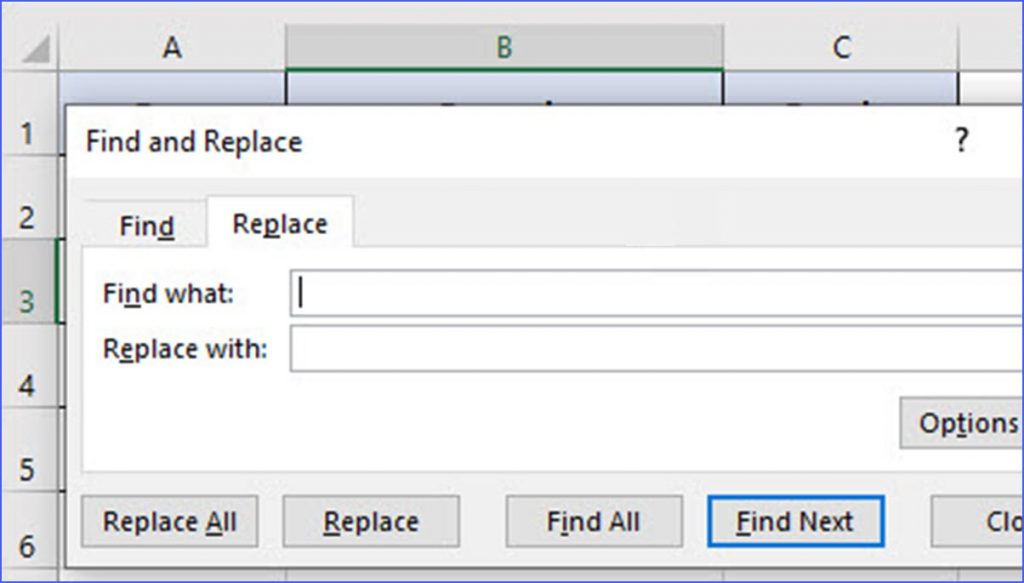1024x583 pixels.
Task: Click inside the Replace with field
Action: tap(600, 348)
